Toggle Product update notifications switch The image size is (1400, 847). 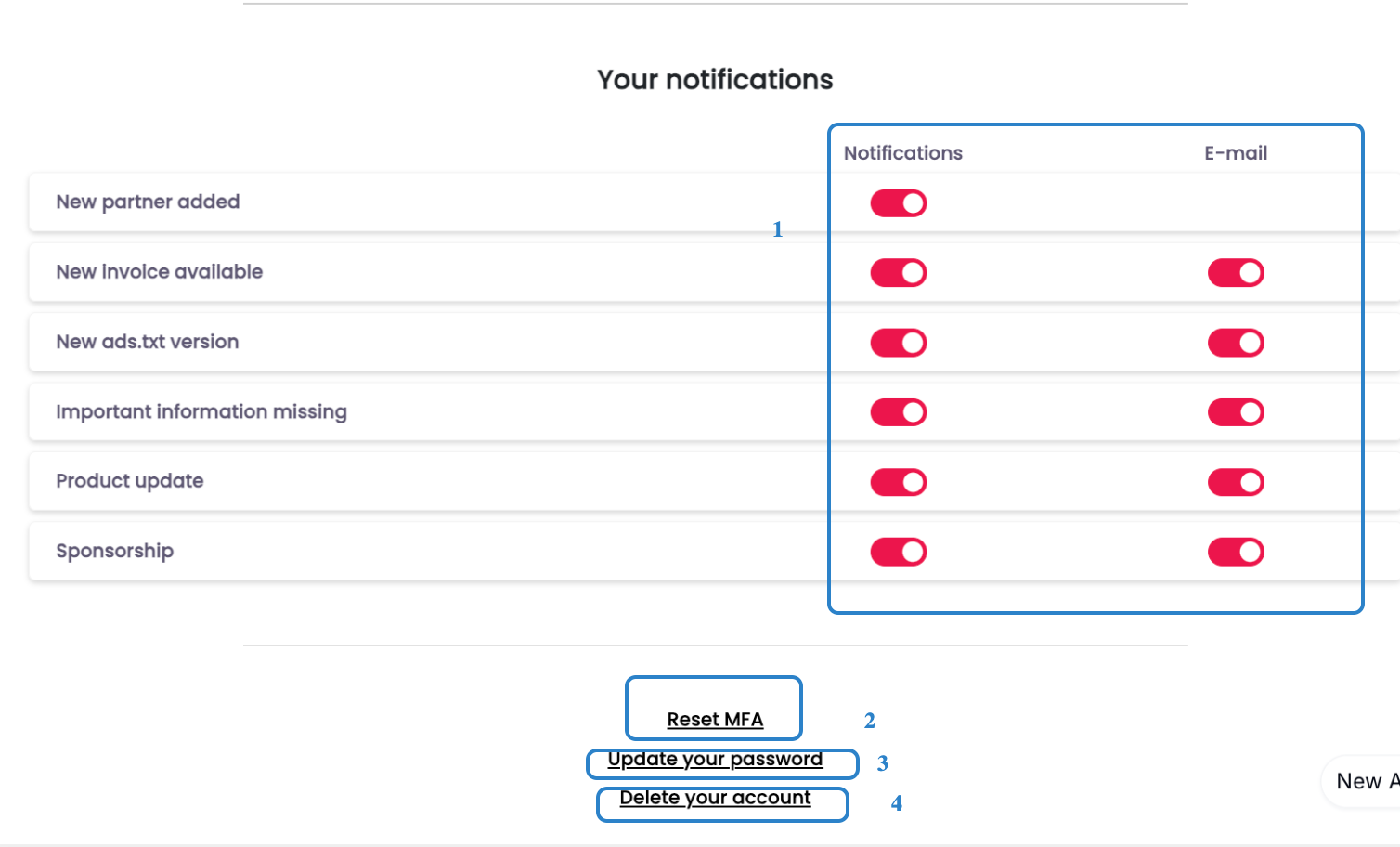pos(898,482)
